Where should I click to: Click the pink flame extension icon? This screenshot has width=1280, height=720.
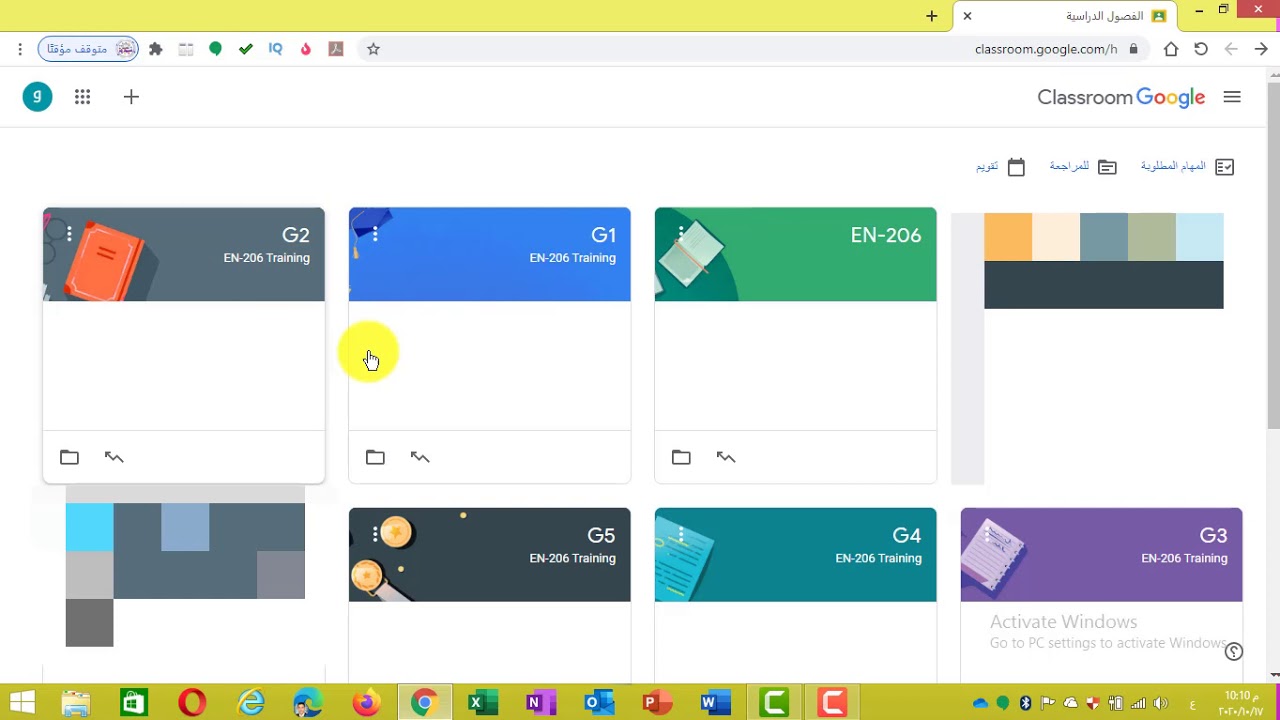point(306,49)
